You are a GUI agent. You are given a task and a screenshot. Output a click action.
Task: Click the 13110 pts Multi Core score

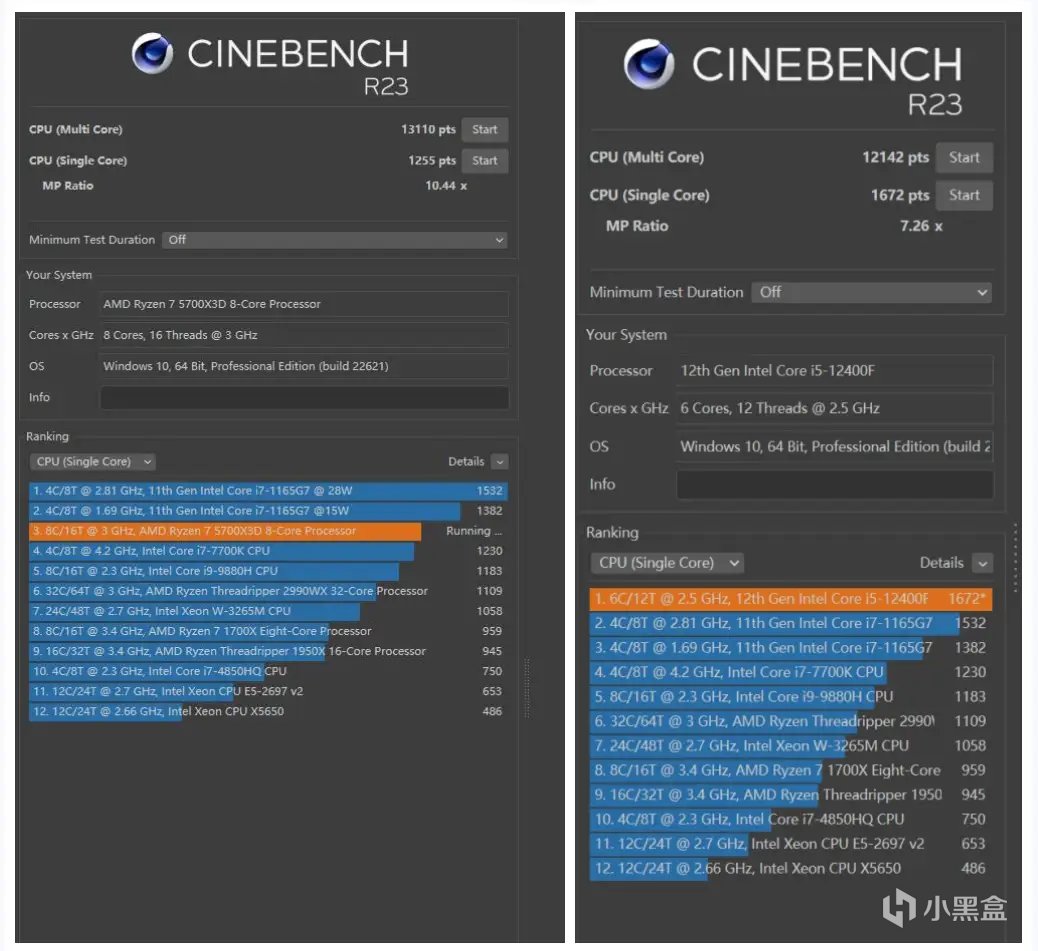(x=428, y=129)
